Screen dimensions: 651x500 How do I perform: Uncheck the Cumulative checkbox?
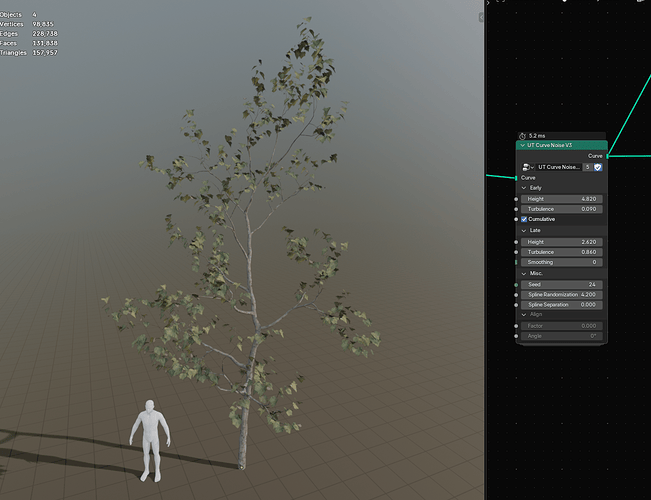coord(524,219)
